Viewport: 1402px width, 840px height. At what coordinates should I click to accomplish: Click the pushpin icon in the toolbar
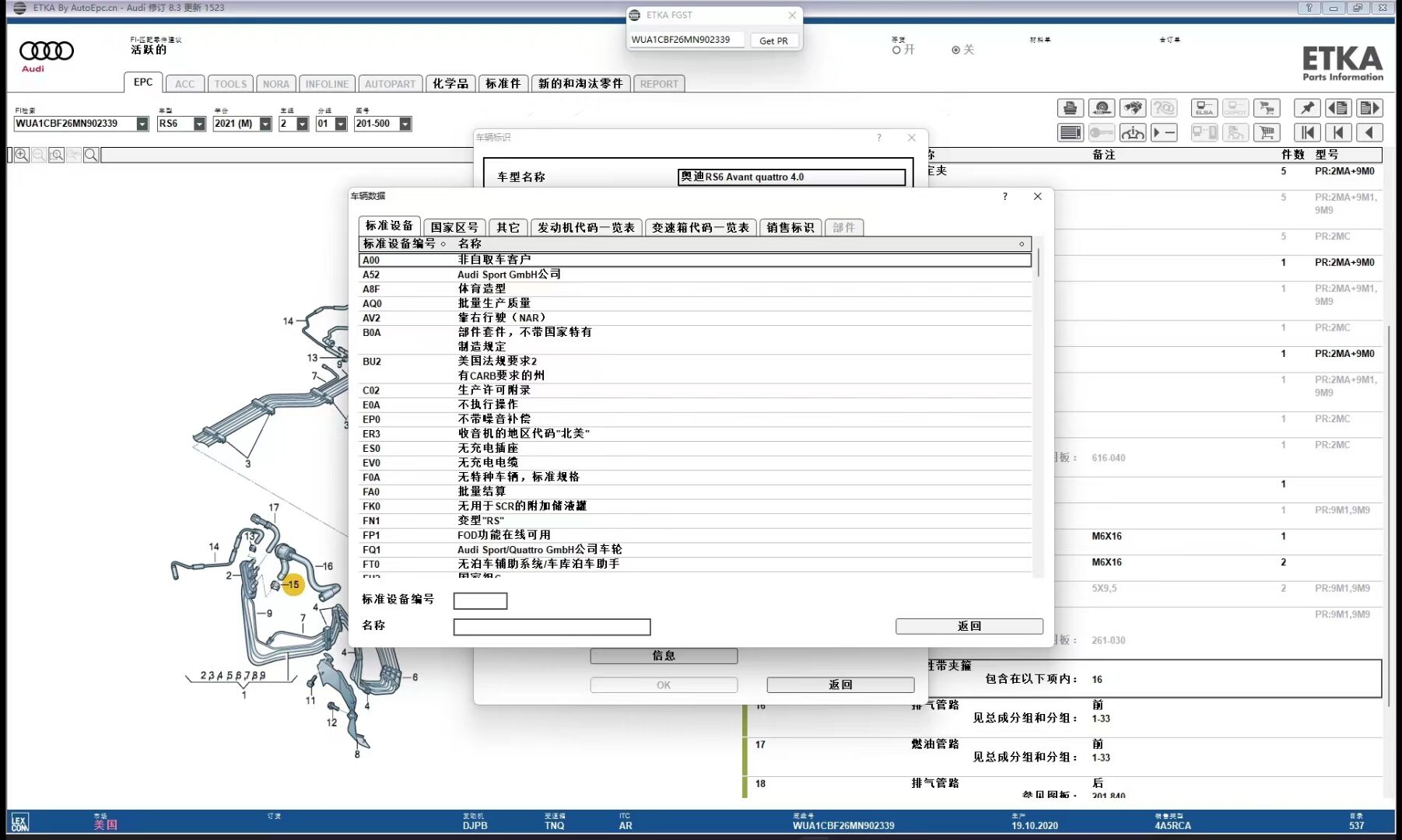click(x=1307, y=108)
